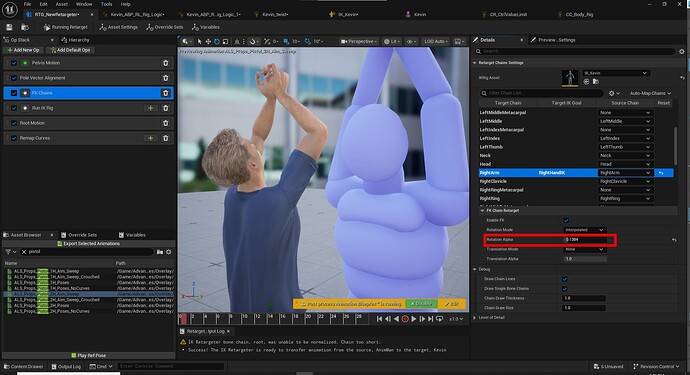Jump to end of animation
Image resolution: width=690 pixels, height=375 pixels.
click(x=430, y=319)
